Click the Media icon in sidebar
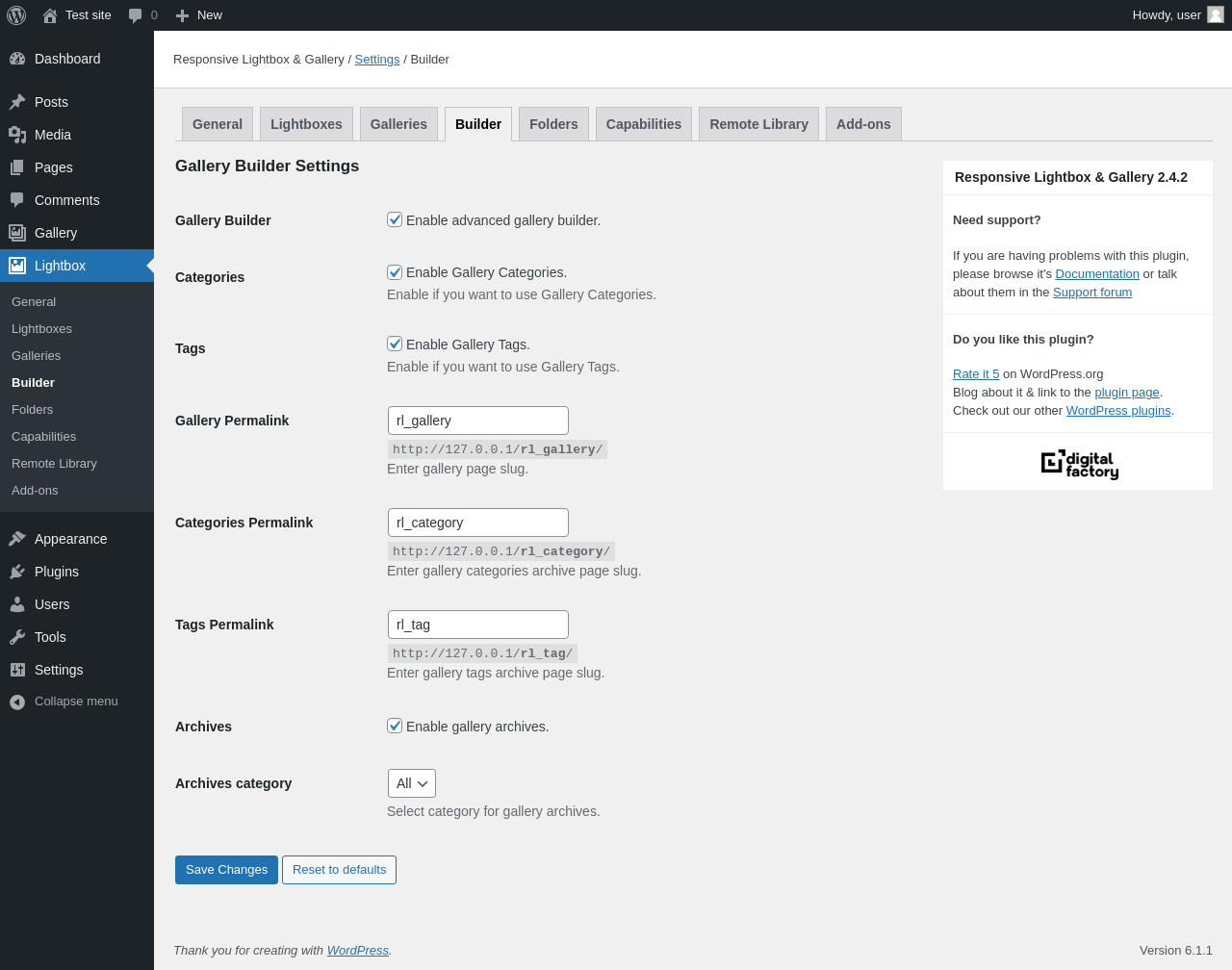 (x=17, y=135)
